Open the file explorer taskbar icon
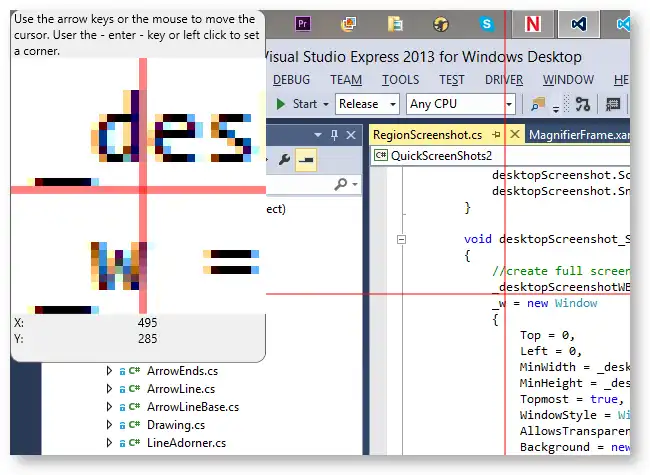The width and height of the screenshot is (650, 475). (x=395, y=24)
